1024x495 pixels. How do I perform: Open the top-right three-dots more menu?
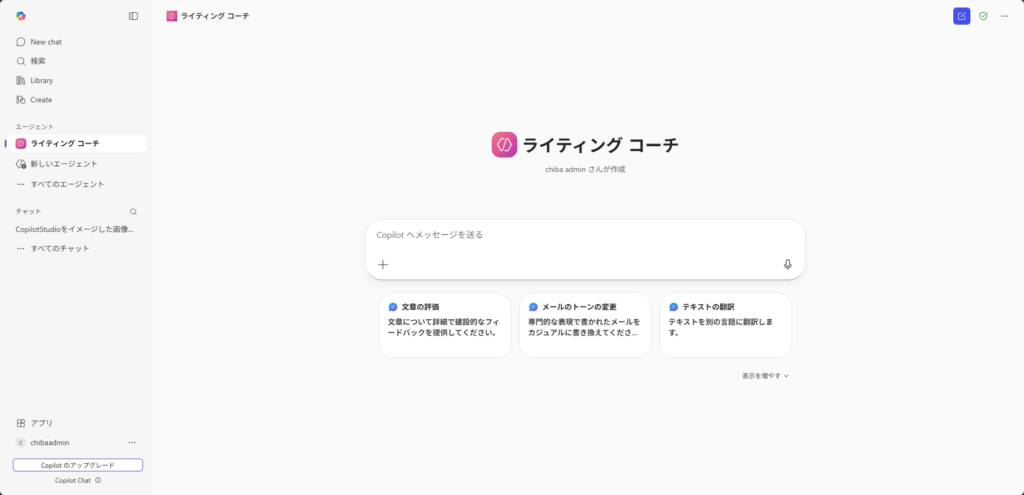pos(1005,16)
